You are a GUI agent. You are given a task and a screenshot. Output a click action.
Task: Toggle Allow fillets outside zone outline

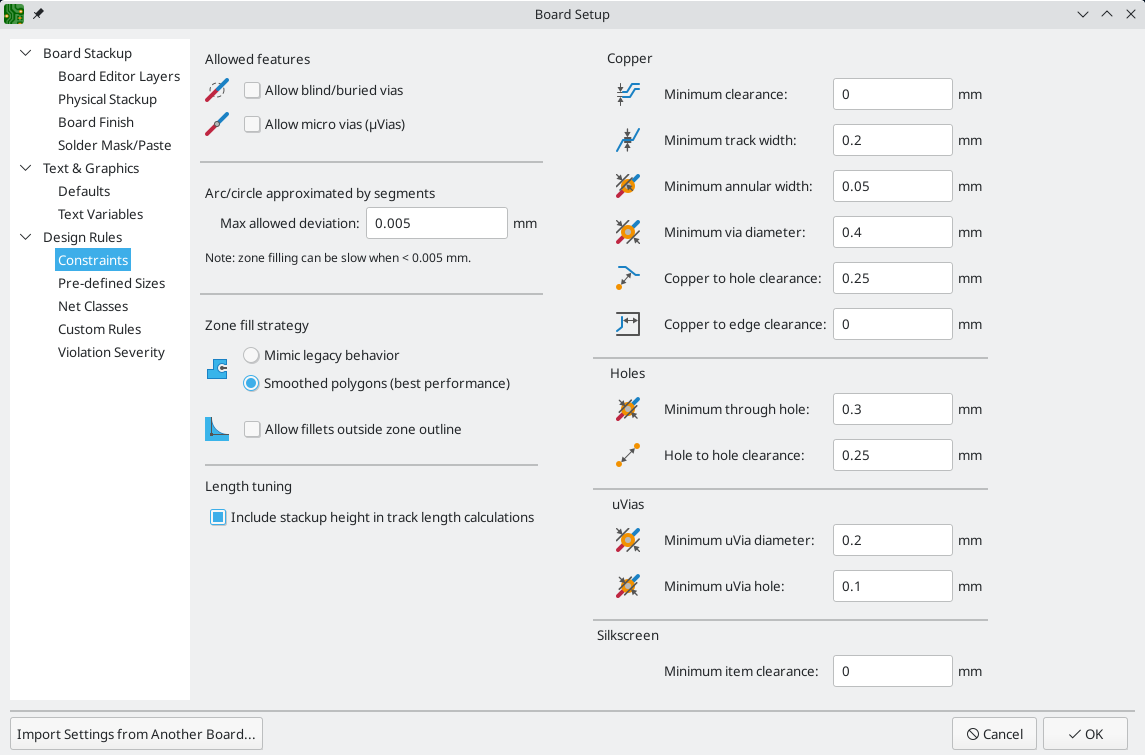click(252, 429)
